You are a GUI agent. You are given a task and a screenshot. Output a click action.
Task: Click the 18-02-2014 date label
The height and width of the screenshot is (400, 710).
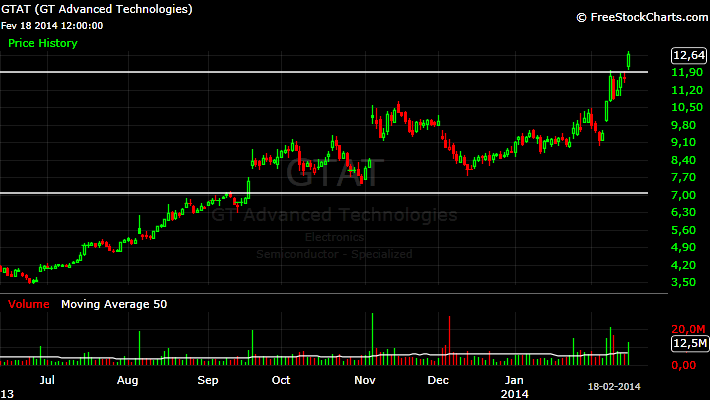click(x=614, y=387)
